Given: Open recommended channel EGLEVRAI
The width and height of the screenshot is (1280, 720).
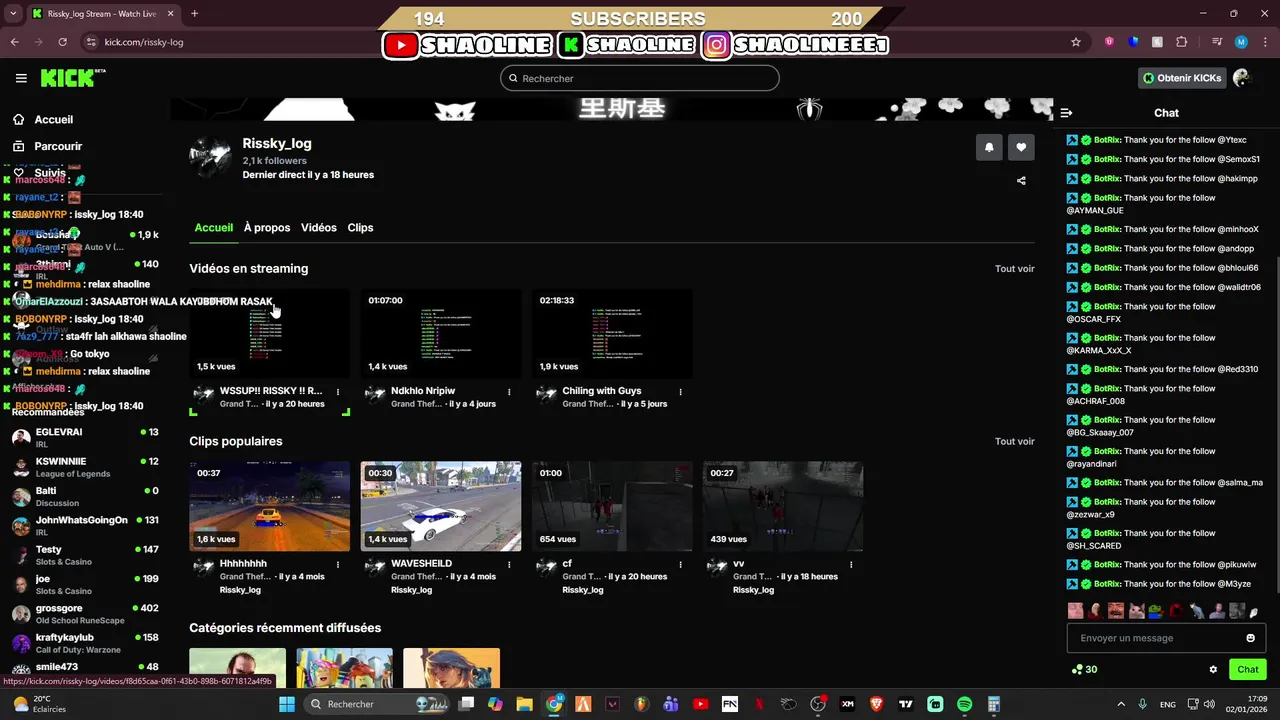Looking at the screenshot, I should (85, 437).
